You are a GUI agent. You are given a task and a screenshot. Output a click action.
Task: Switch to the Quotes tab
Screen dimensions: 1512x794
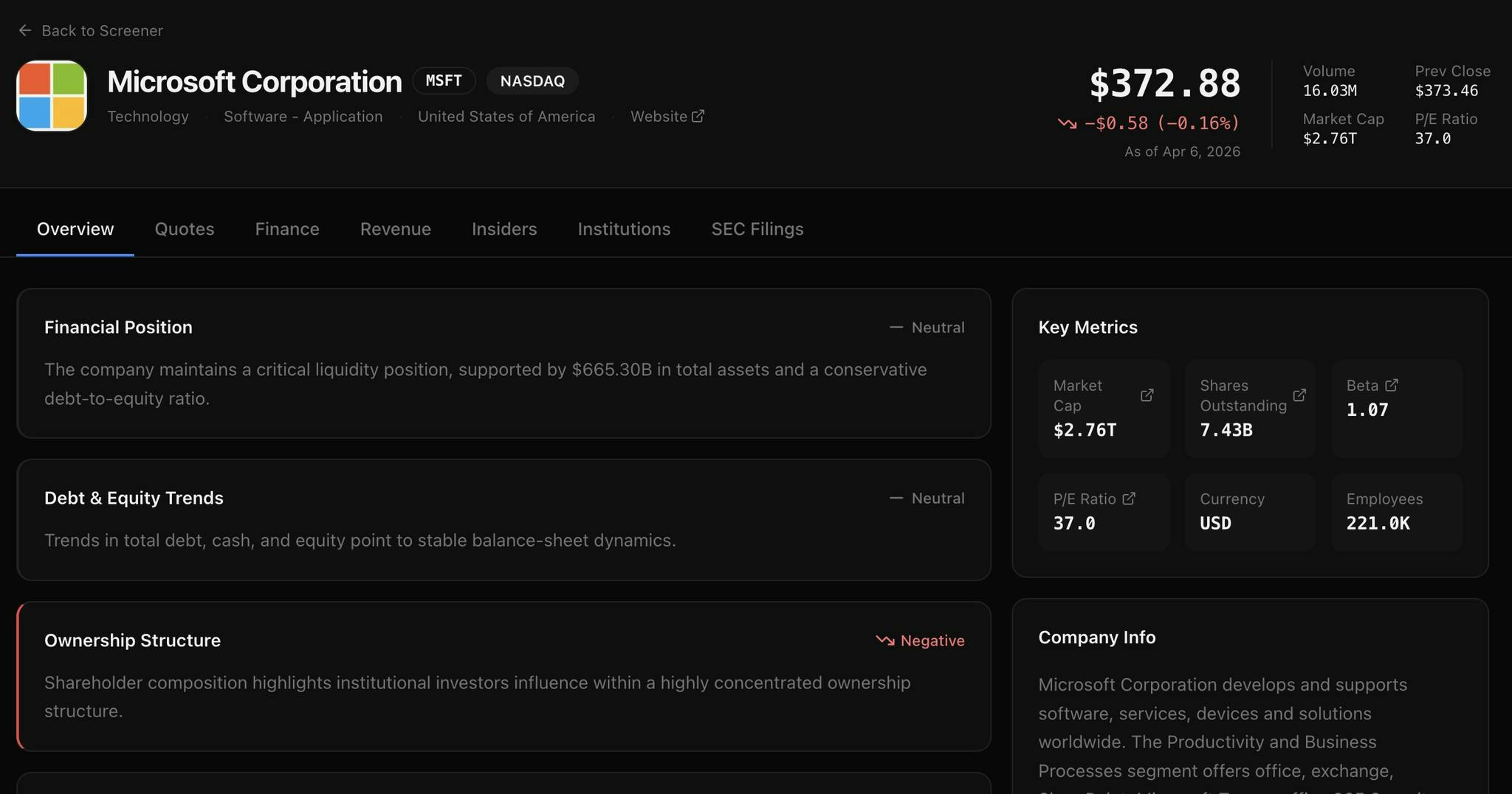click(x=185, y=229)
